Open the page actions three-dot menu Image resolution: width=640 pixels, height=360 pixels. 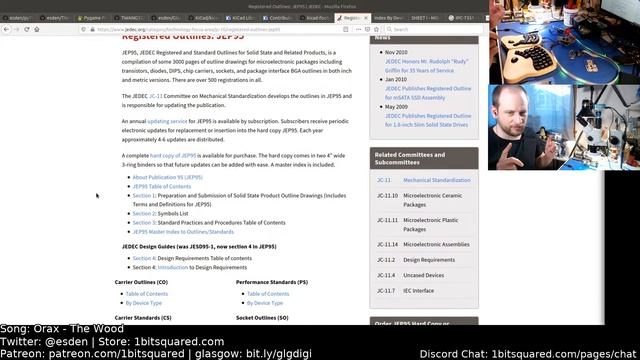click(358, 29)
